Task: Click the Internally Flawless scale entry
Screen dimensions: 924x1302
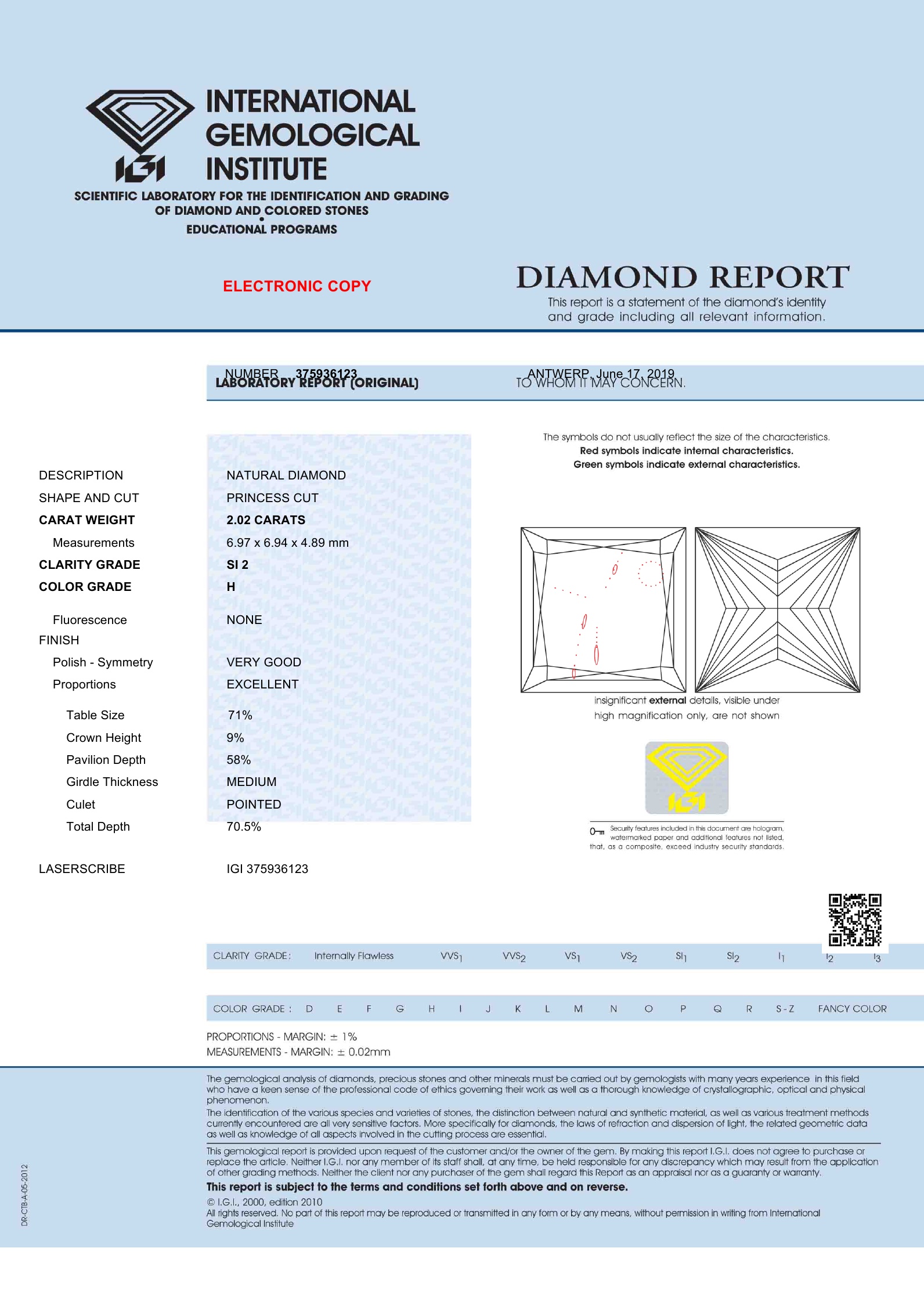Action: tap(354, 956)
